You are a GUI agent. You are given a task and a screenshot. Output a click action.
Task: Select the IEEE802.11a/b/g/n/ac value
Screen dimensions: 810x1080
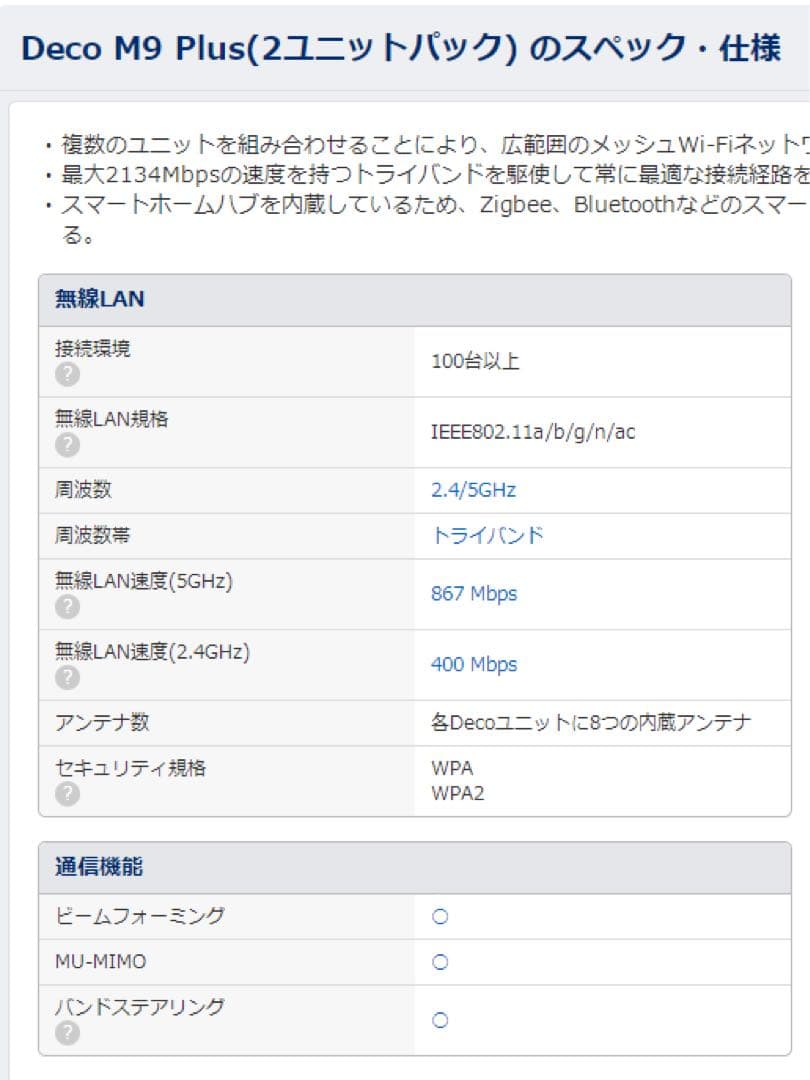[x=533, y=432]
